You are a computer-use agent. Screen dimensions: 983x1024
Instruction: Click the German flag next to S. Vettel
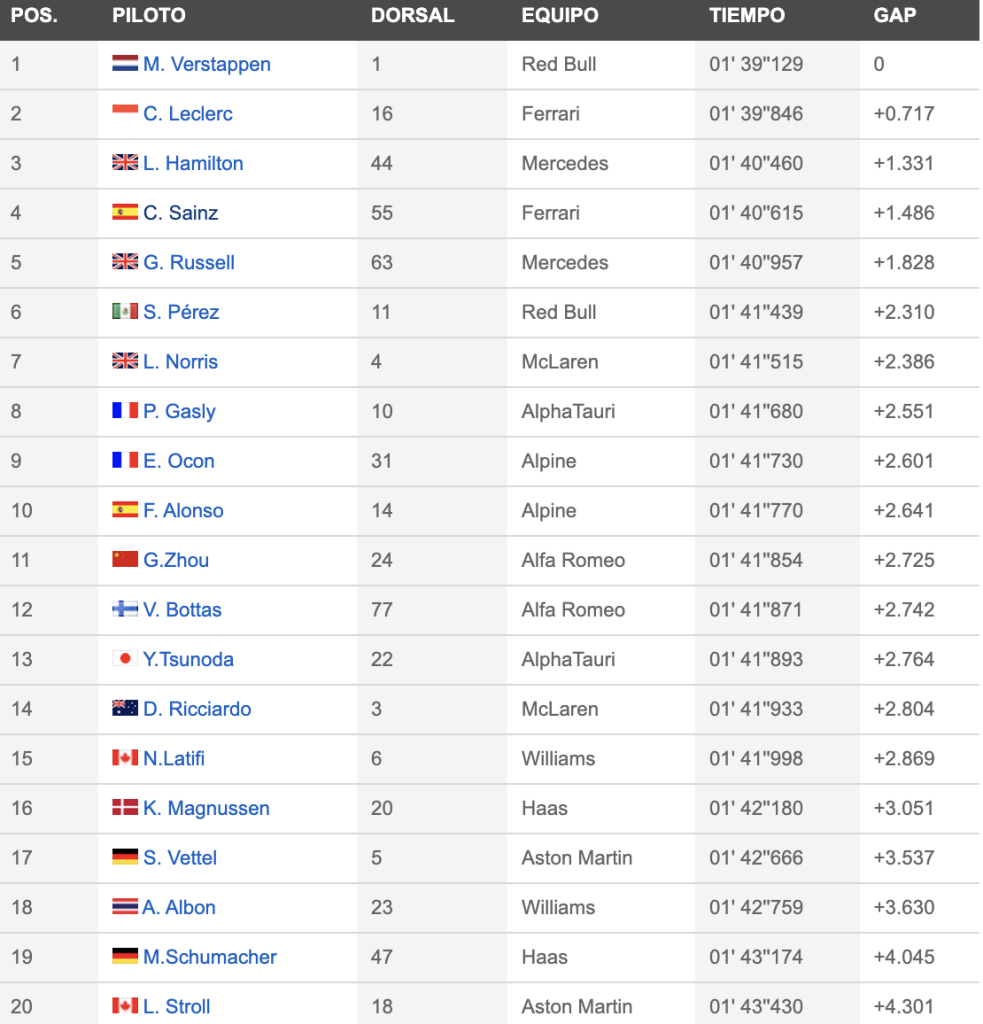tap(125, 856)
